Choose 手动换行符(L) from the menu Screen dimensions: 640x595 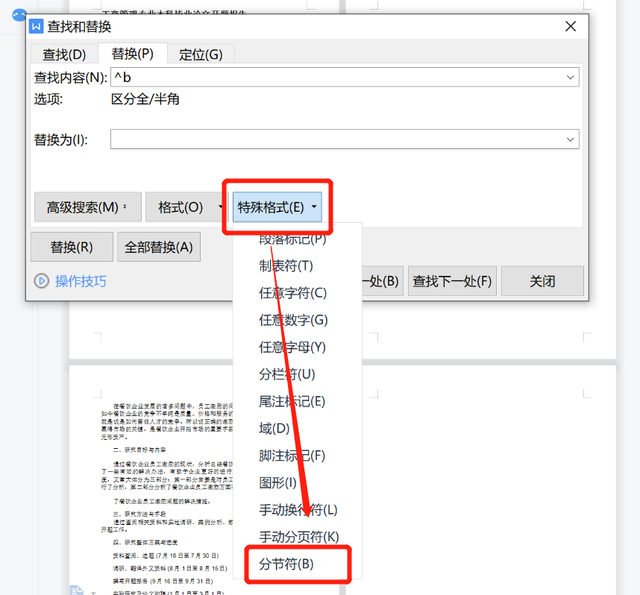[297, 510]
